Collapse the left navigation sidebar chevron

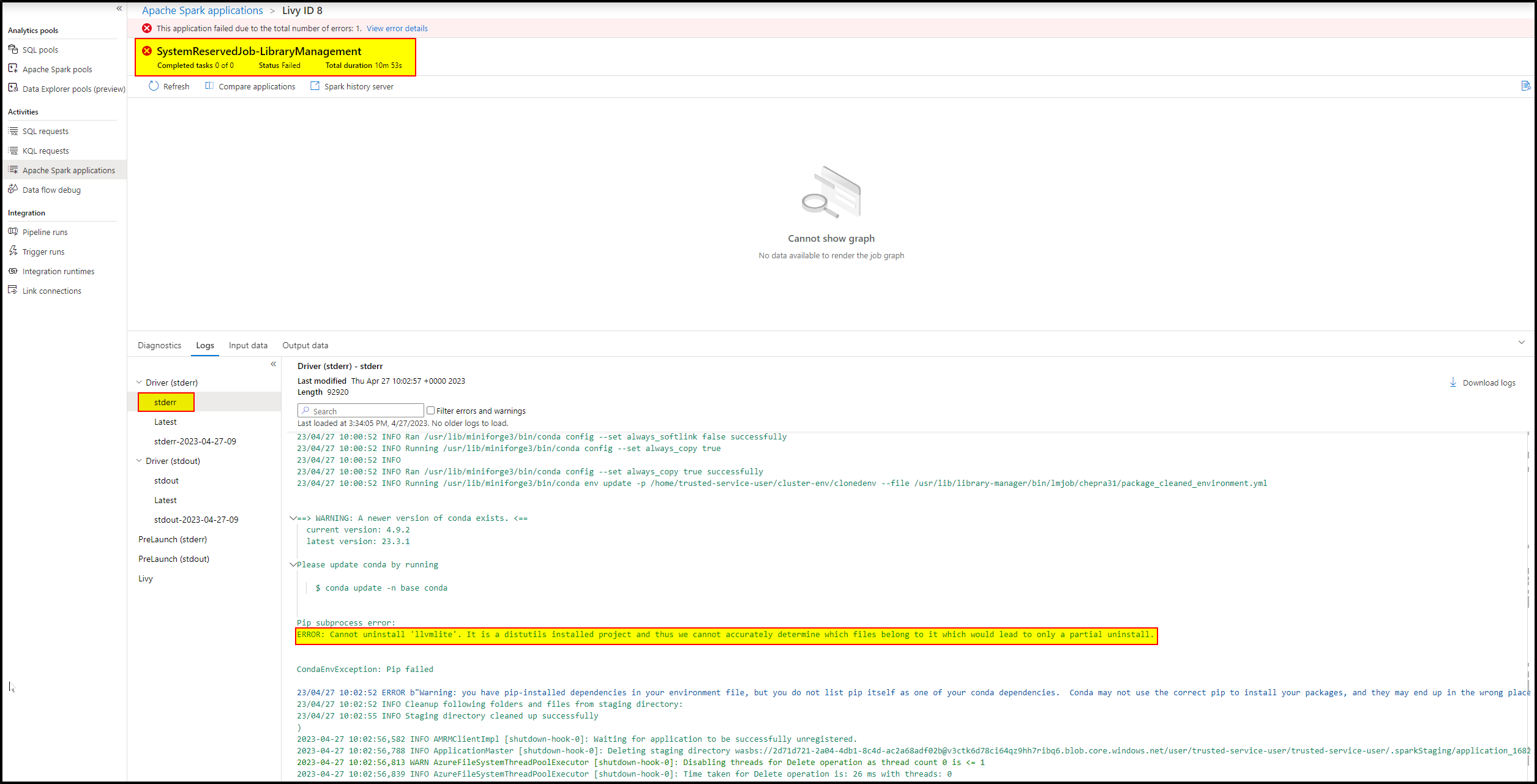coord(119,9)
